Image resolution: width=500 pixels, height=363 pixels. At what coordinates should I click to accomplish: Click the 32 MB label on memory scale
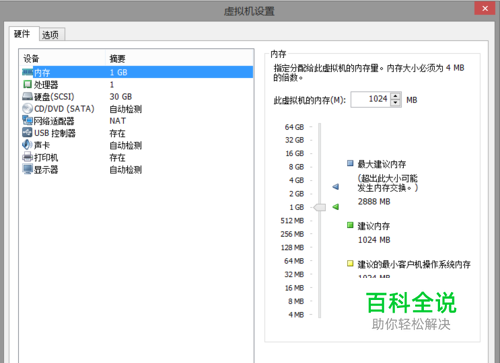(x=294, y=274)
